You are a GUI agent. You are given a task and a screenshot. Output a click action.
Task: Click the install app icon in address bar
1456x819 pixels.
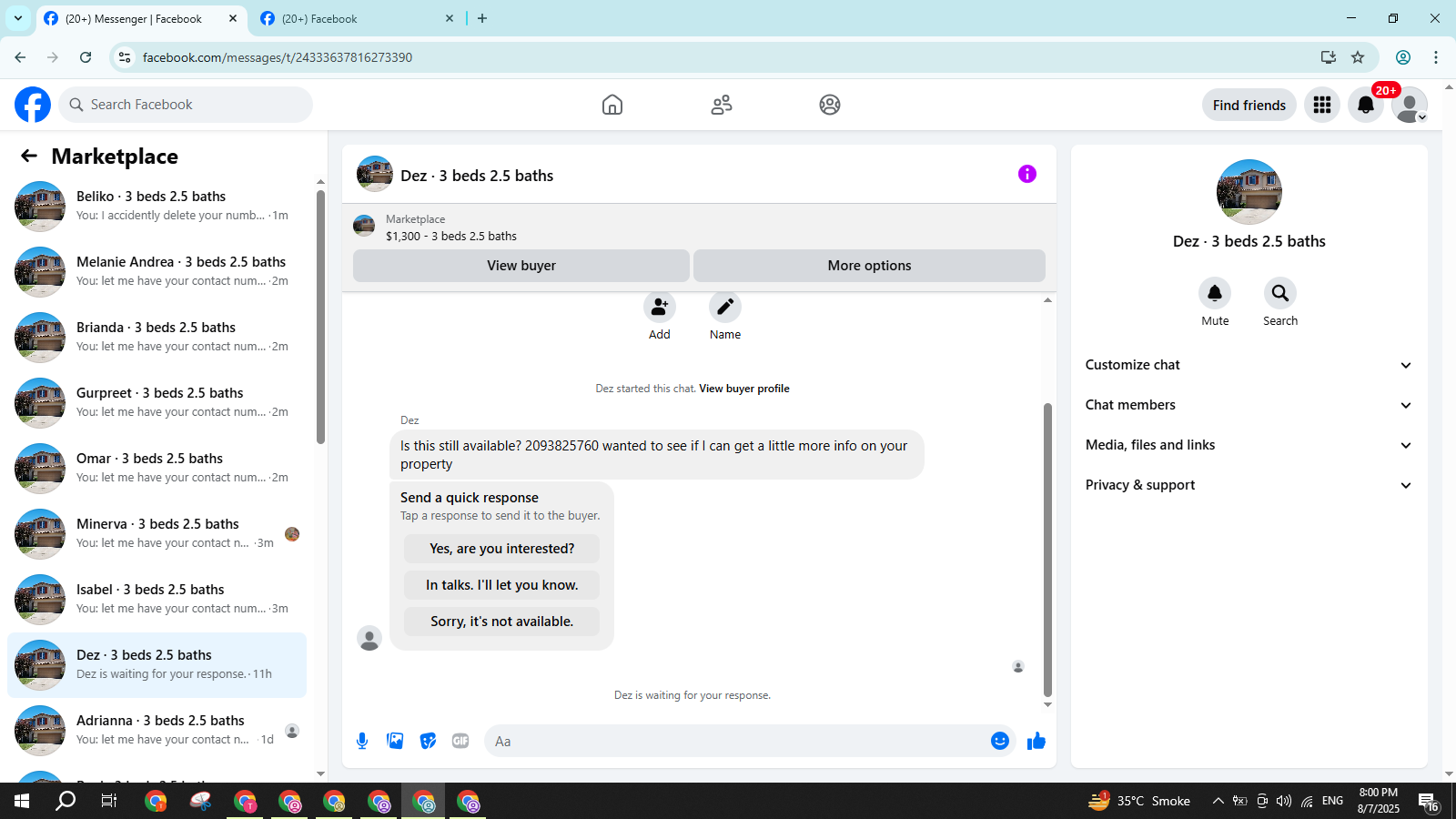pyautogui.click(x=1329, y=57)
